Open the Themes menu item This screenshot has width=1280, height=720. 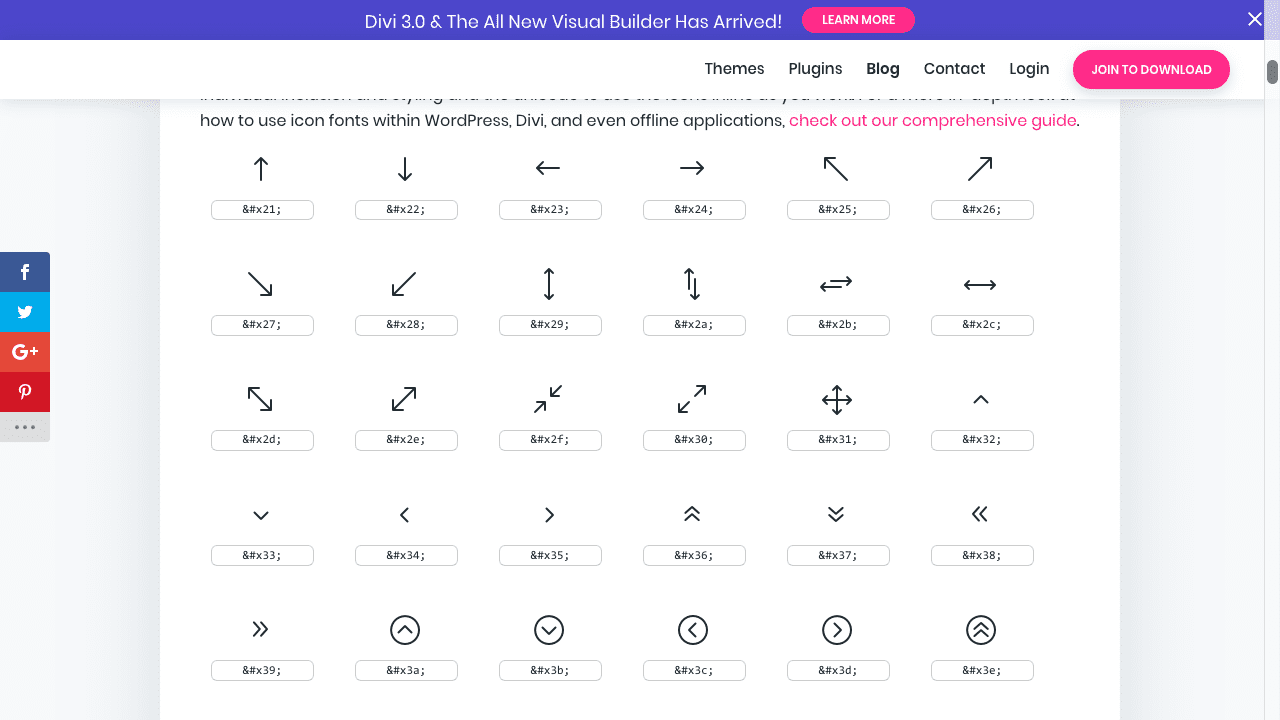pyautogui.click(x=734, y=69)
